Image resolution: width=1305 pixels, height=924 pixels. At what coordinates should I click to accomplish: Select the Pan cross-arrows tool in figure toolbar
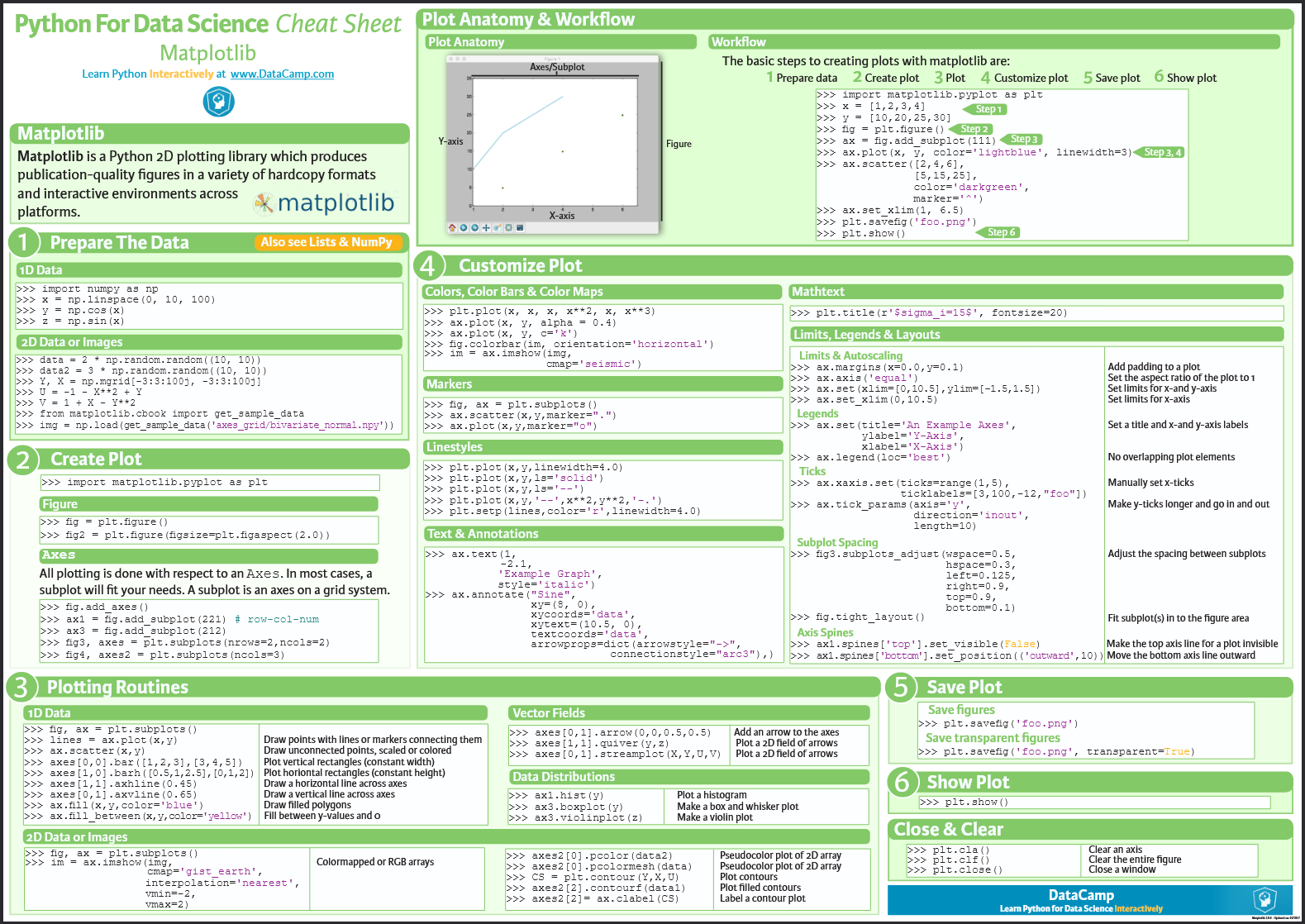click(486, 227)
